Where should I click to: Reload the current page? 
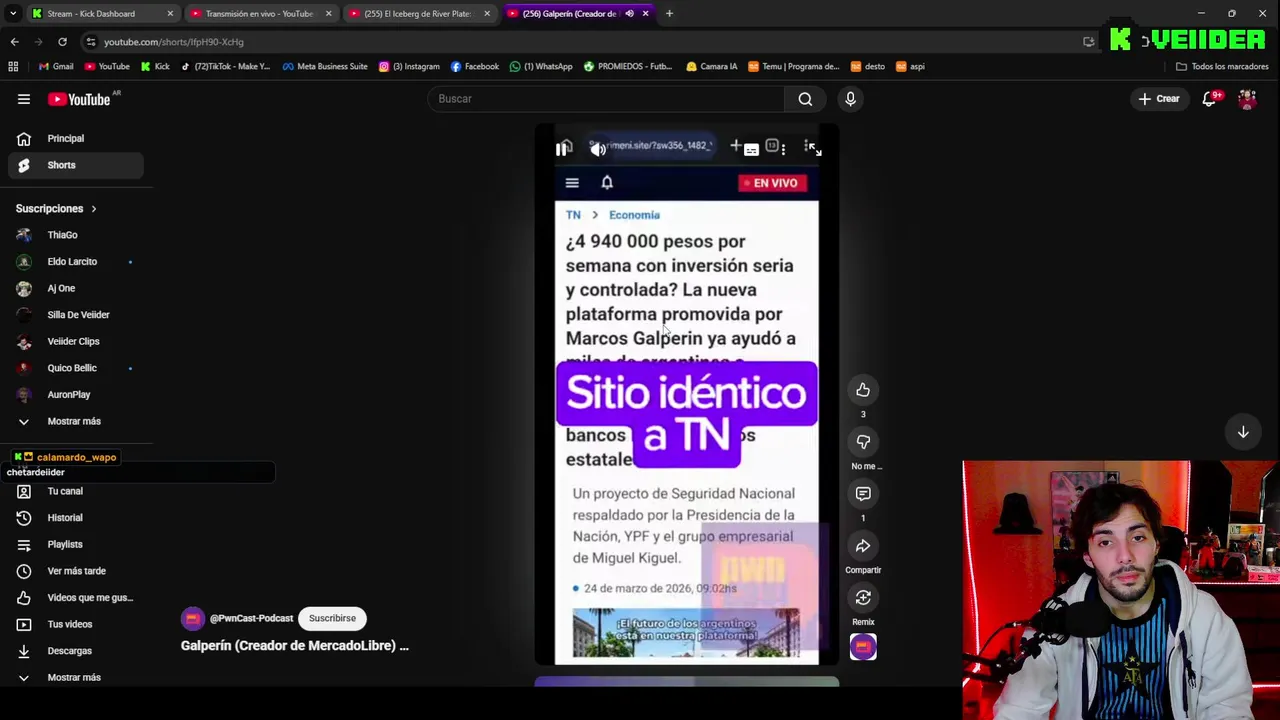tap(62, 42)
